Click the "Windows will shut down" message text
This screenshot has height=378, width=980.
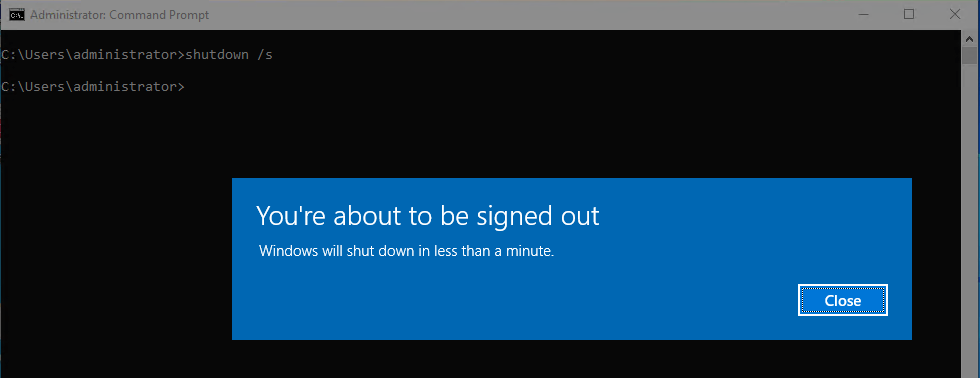pos(406,252)
